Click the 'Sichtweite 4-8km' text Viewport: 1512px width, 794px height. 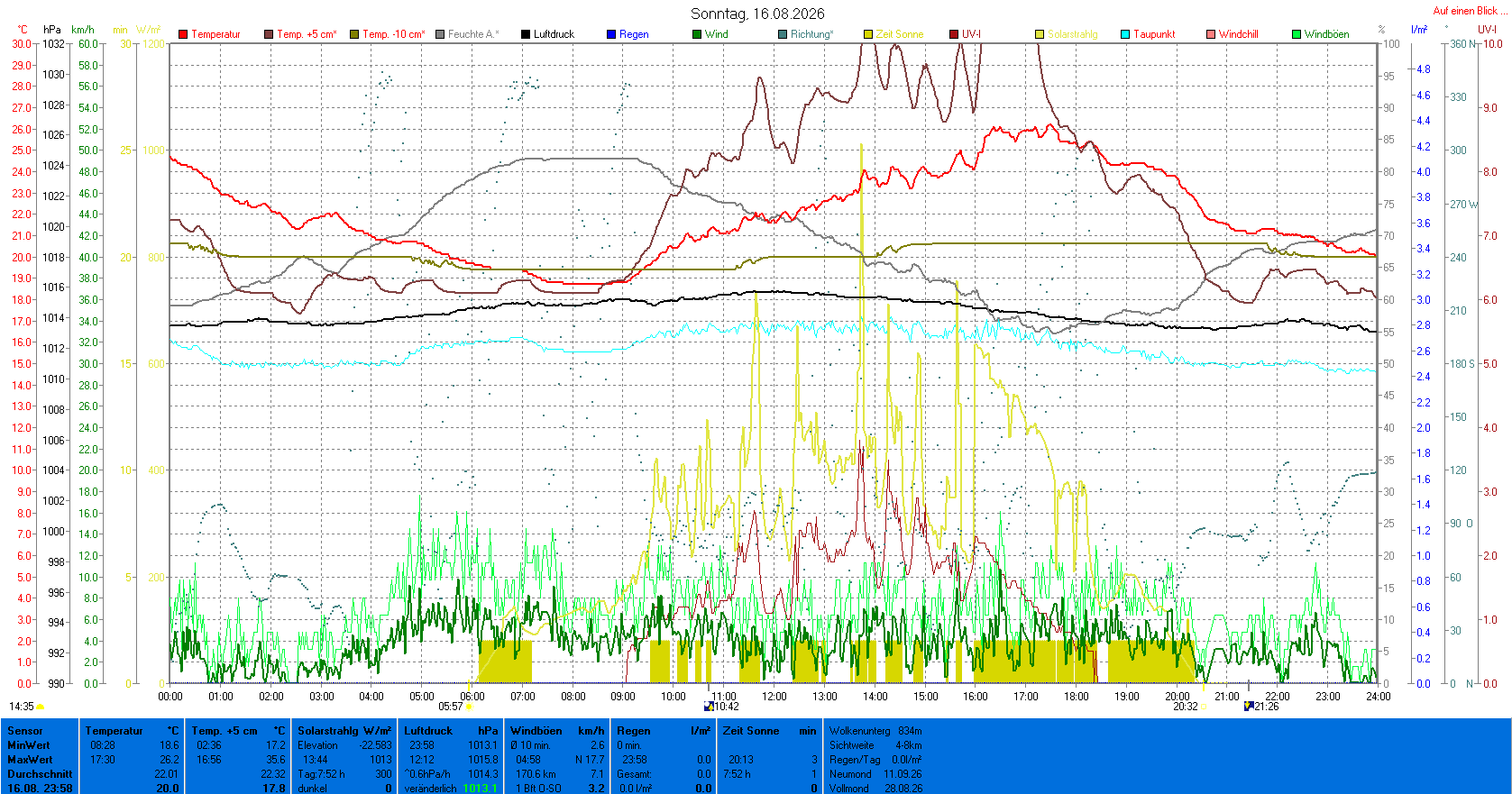point(875,745)
